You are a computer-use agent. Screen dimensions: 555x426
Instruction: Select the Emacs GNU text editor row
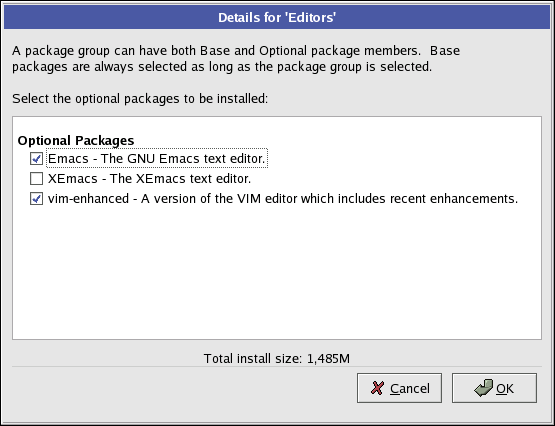(x=157, y=159)
